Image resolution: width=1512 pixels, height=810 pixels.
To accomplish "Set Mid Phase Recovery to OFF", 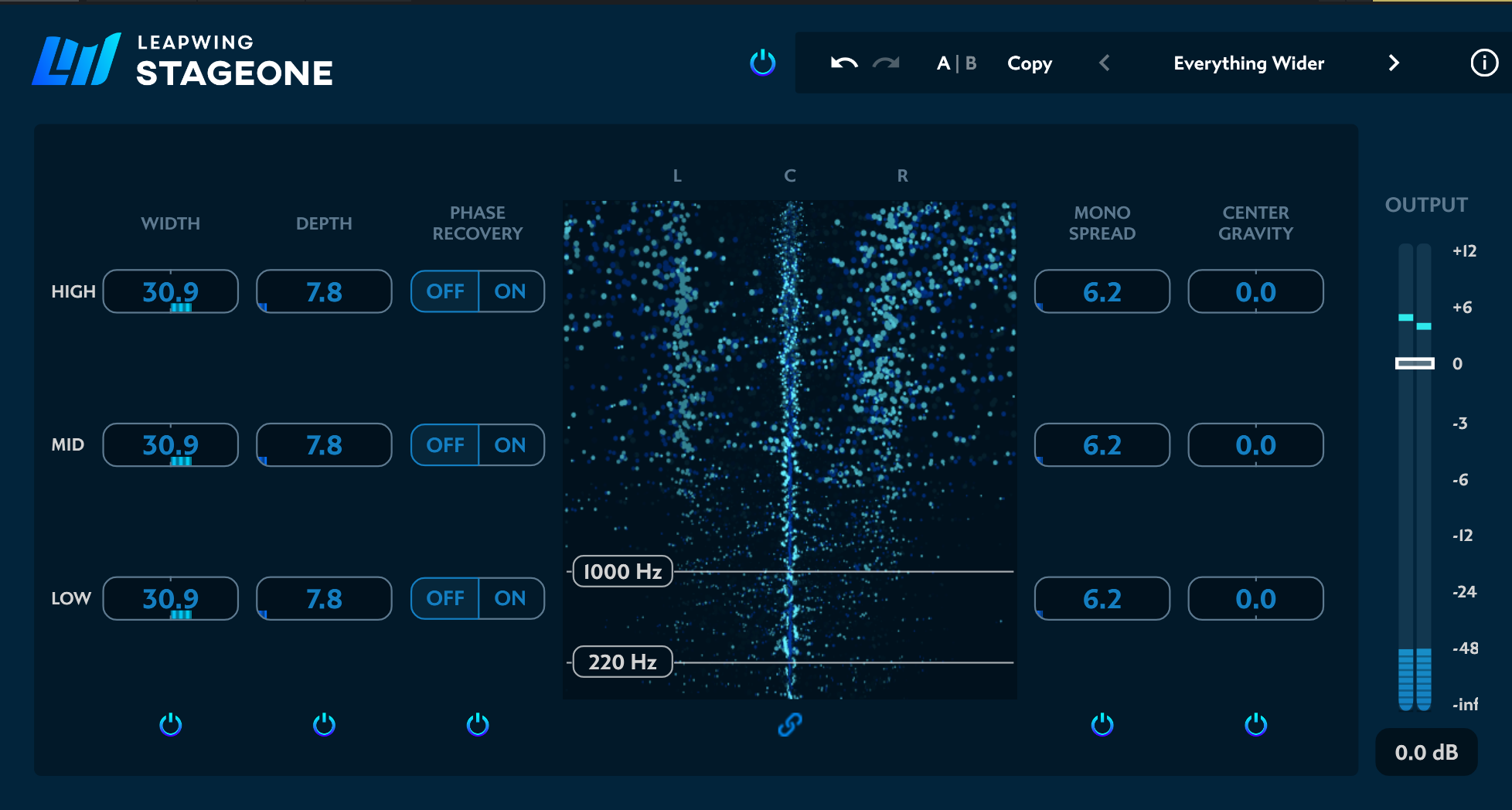I will [x=445, y=445].
